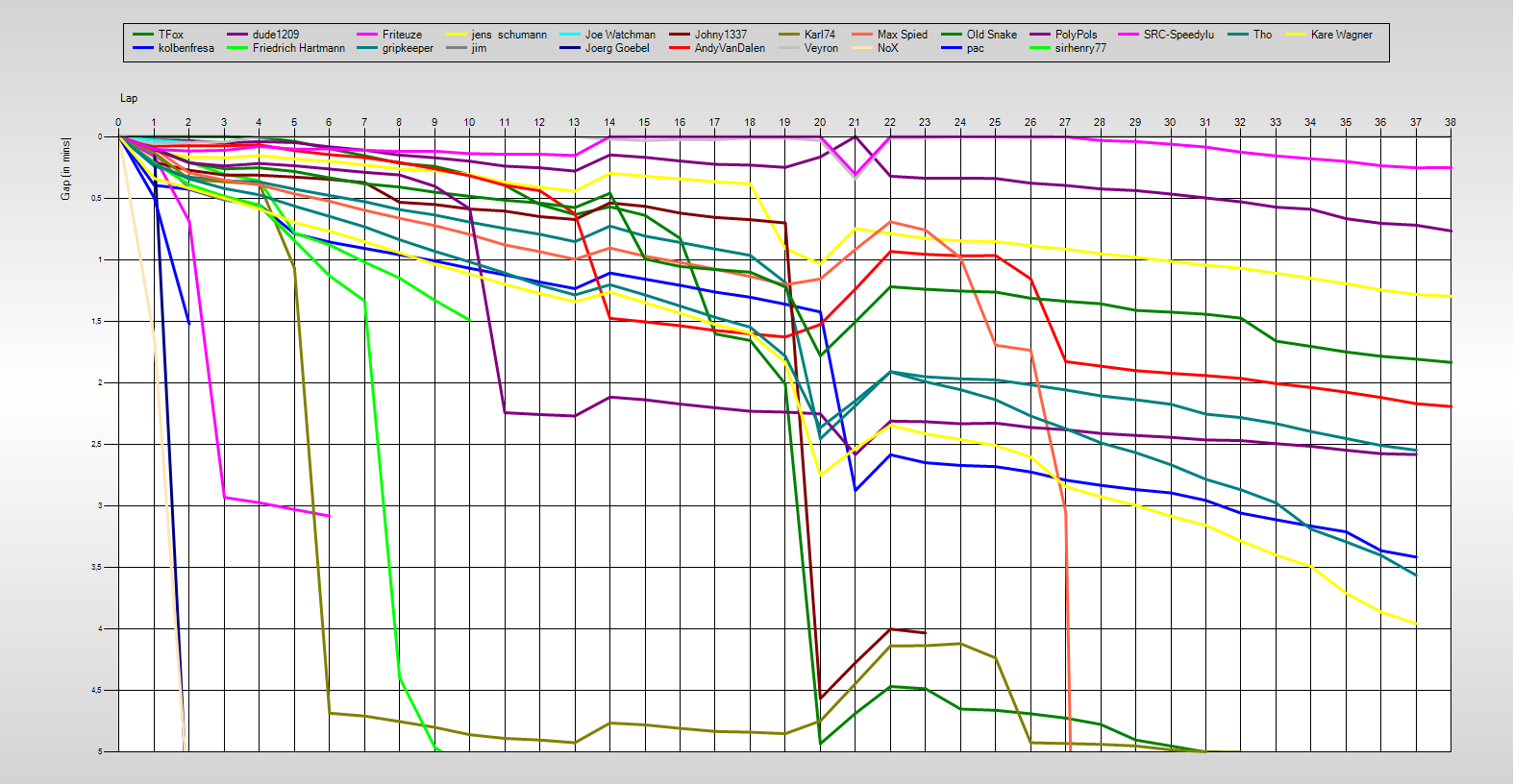Click lap 20 on the axis

[820, 122]
